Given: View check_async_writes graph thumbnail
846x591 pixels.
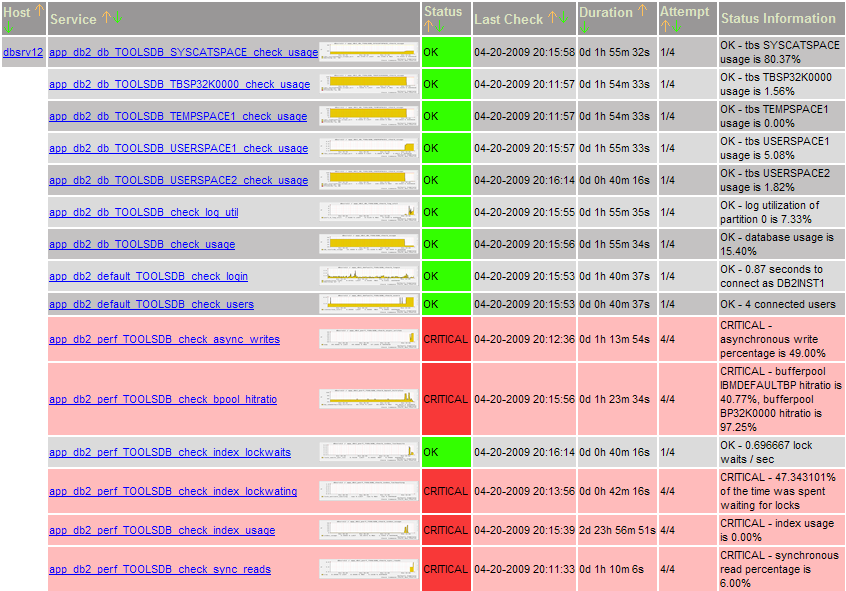Looking at the screenshot, I should (369, 339).
